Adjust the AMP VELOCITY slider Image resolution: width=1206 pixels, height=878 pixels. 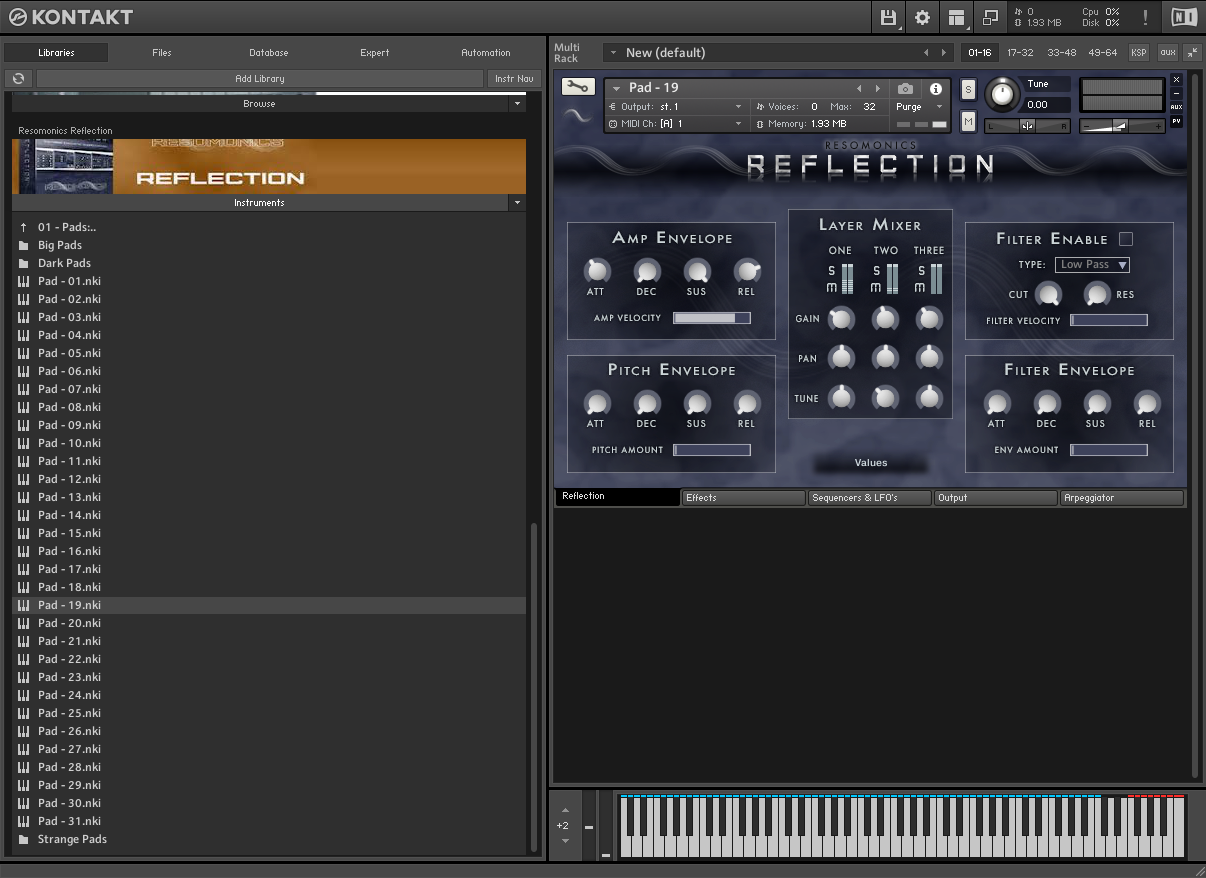click(711, 318)
